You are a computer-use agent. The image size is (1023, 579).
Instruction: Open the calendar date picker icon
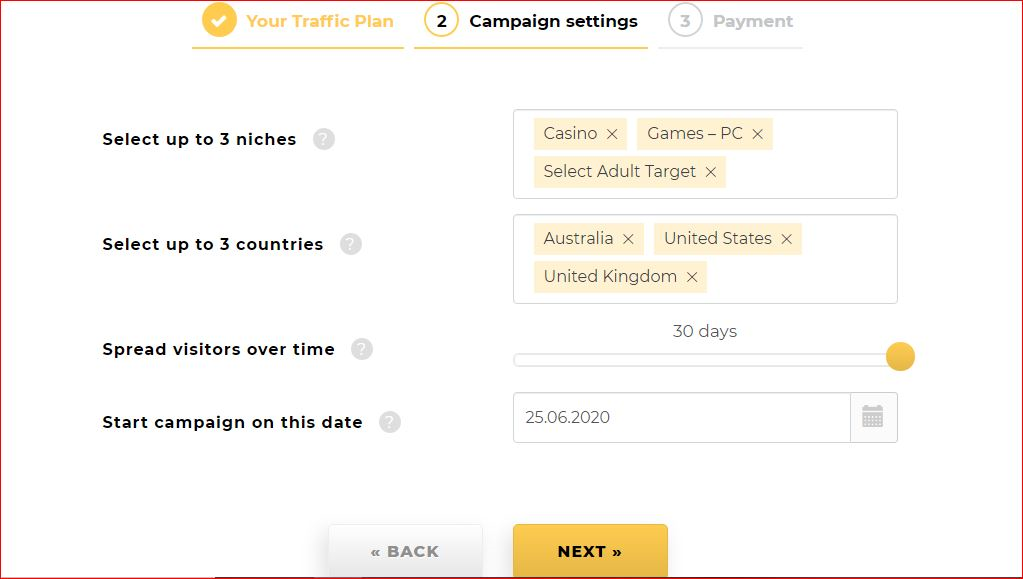[873, 417]
